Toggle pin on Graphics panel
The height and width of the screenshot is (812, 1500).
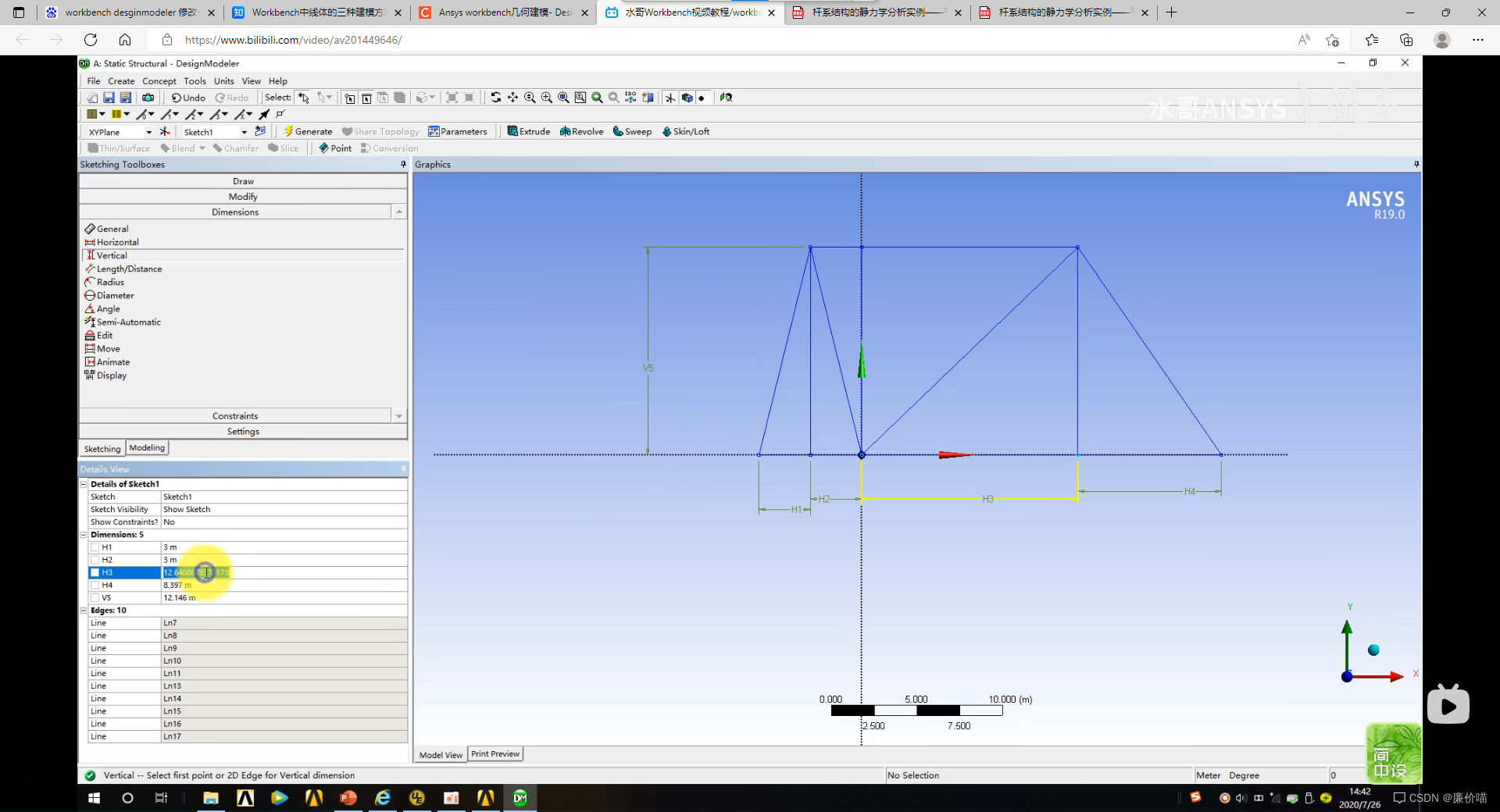(1416, 164)
